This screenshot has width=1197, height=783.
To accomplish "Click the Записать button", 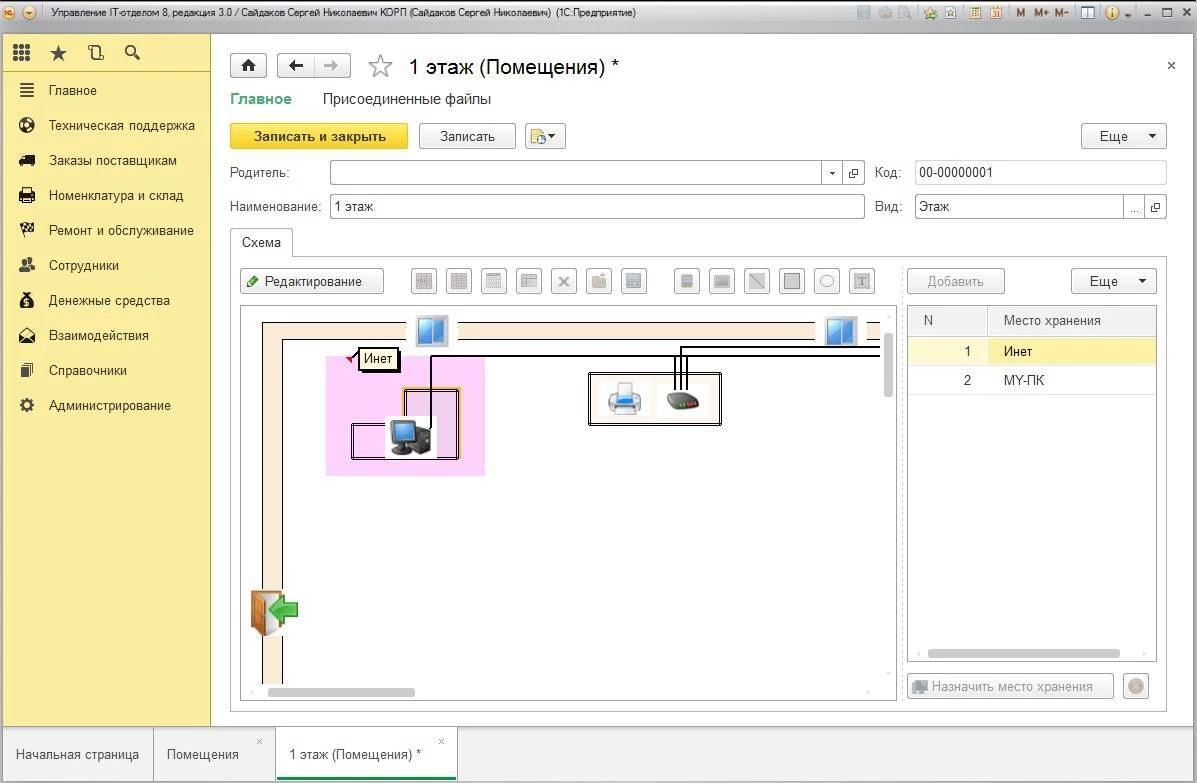I will coord(467,137).
